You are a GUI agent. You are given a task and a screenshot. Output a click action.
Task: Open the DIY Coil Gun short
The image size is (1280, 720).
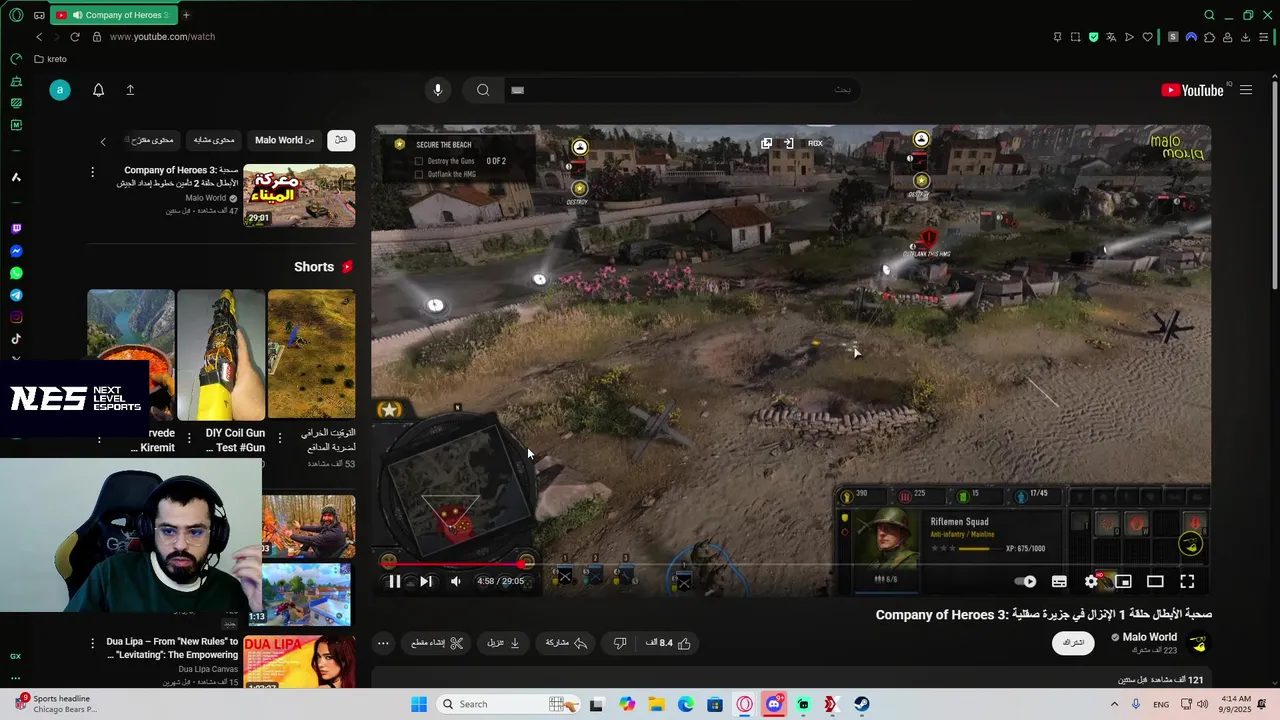tap(221, 355)
